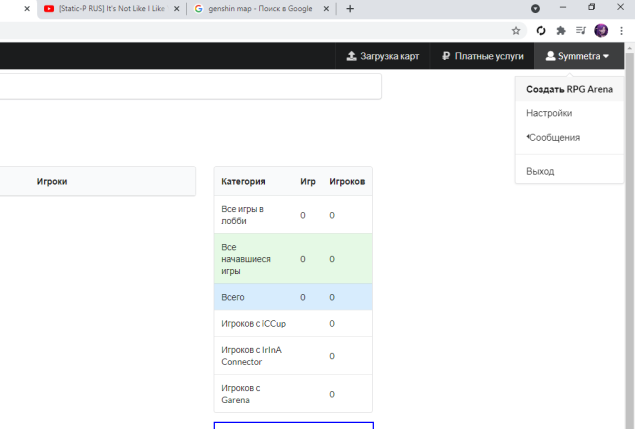Screen dimensions: 635x429
Task: Select the Игроков с Garena row
Action: coord(293,394)
